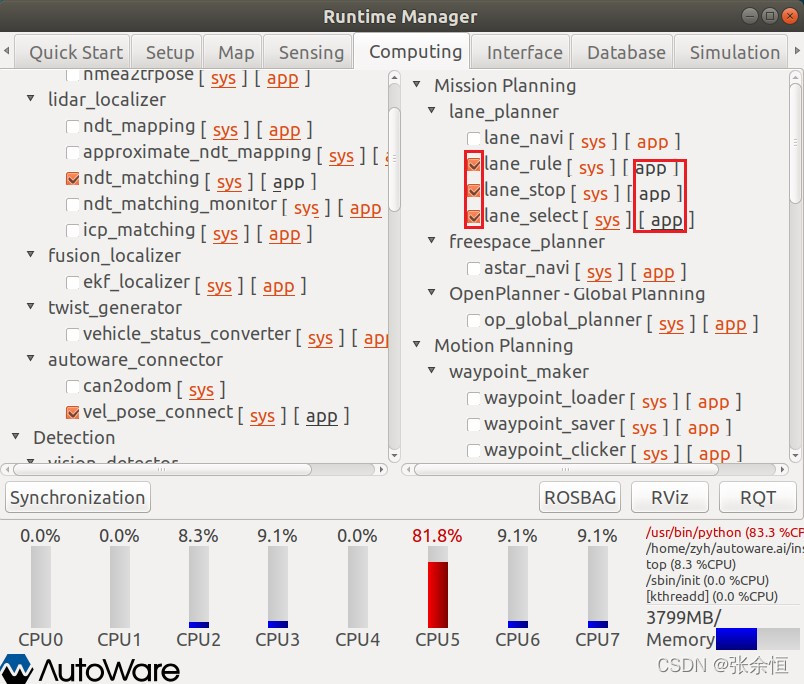Enable the ekf_localizer checkbox
Image resolution: width=804 pixels, height=684 pixels.
73,283
